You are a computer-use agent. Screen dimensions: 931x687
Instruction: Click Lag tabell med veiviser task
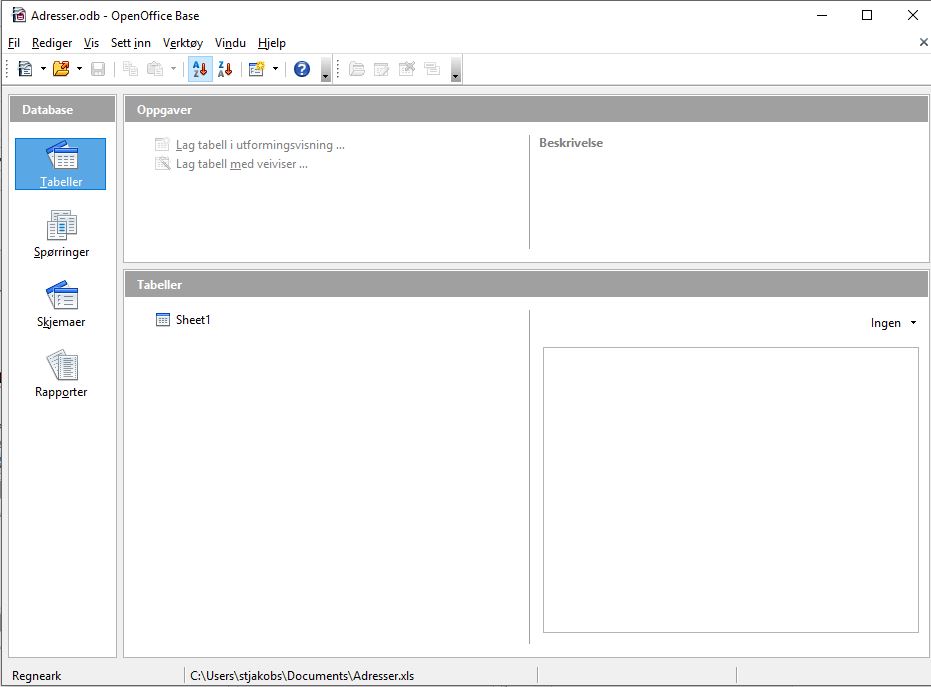click(231, 164)
